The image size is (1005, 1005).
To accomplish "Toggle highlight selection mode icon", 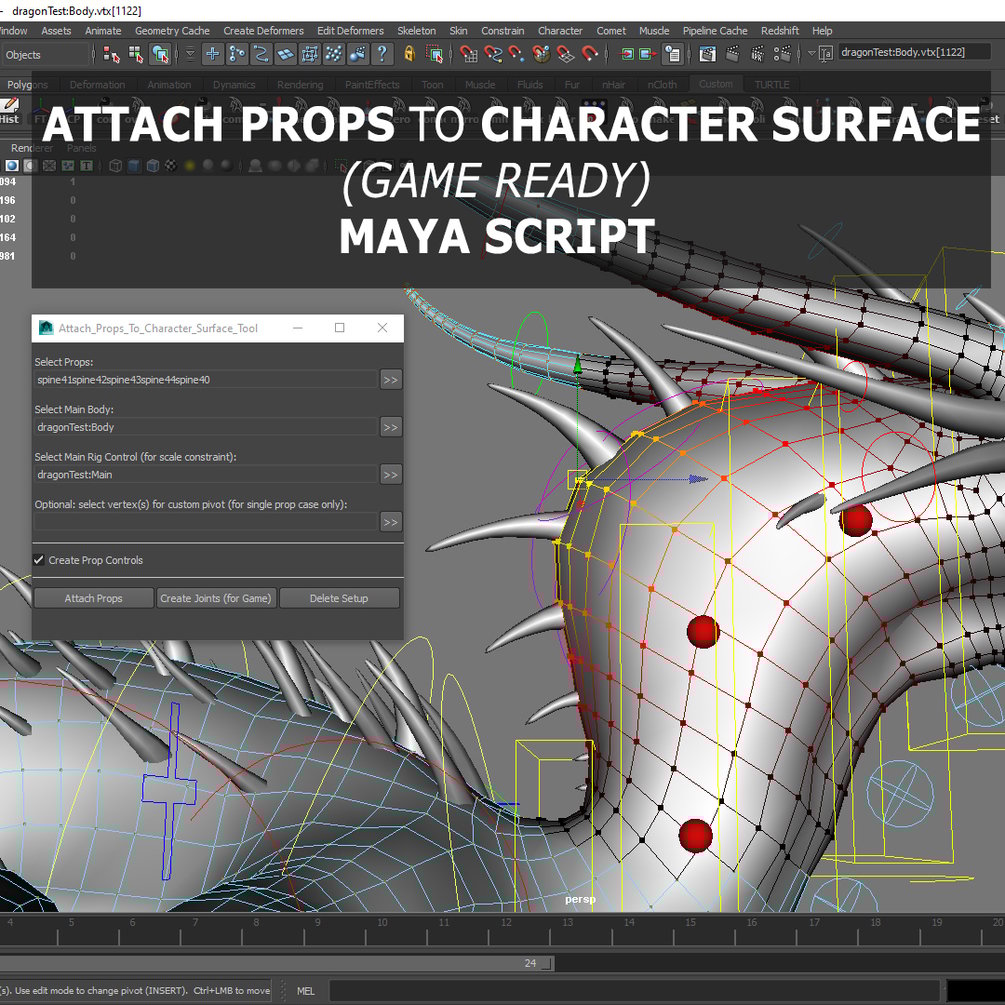I will point(435,55).
